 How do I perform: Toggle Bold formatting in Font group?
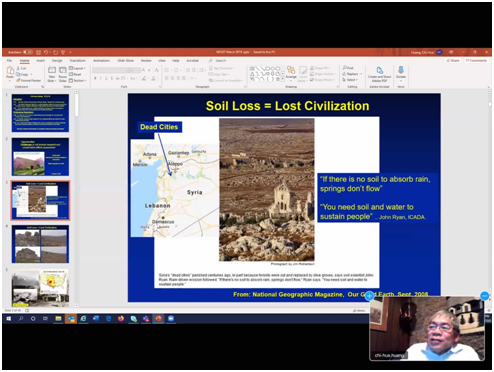(95, 78)
